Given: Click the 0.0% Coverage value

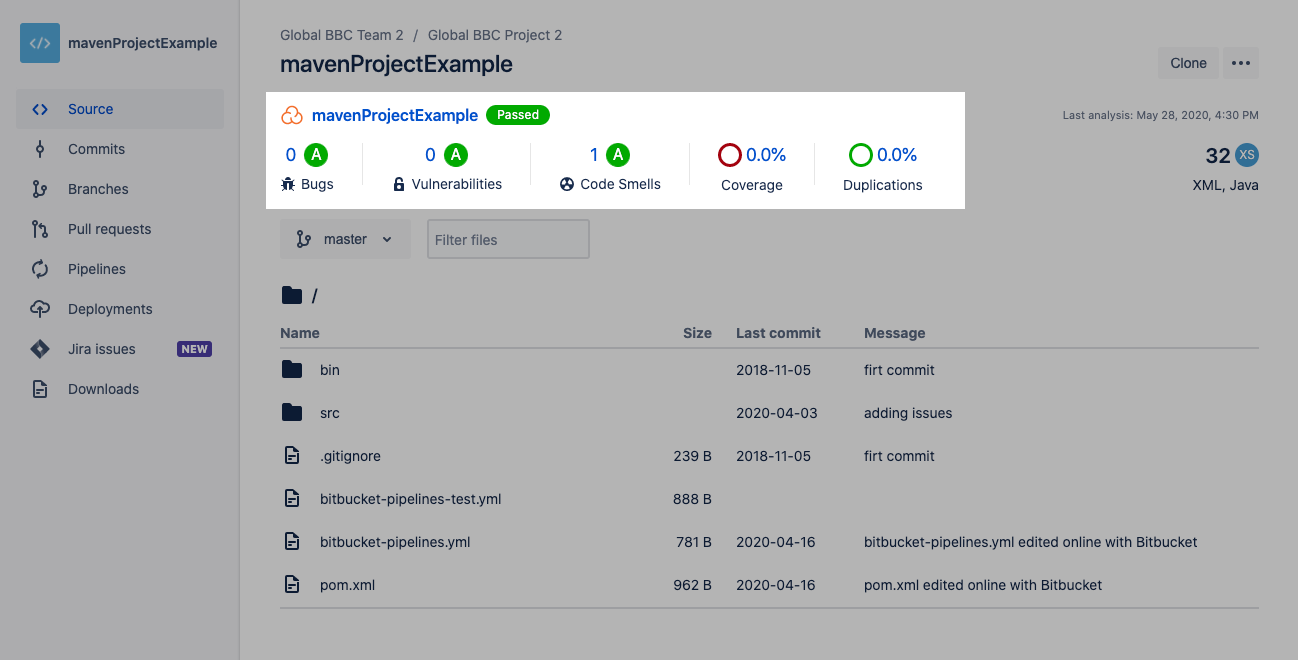Looking at the screenshot, I should [x=766, y=155].
